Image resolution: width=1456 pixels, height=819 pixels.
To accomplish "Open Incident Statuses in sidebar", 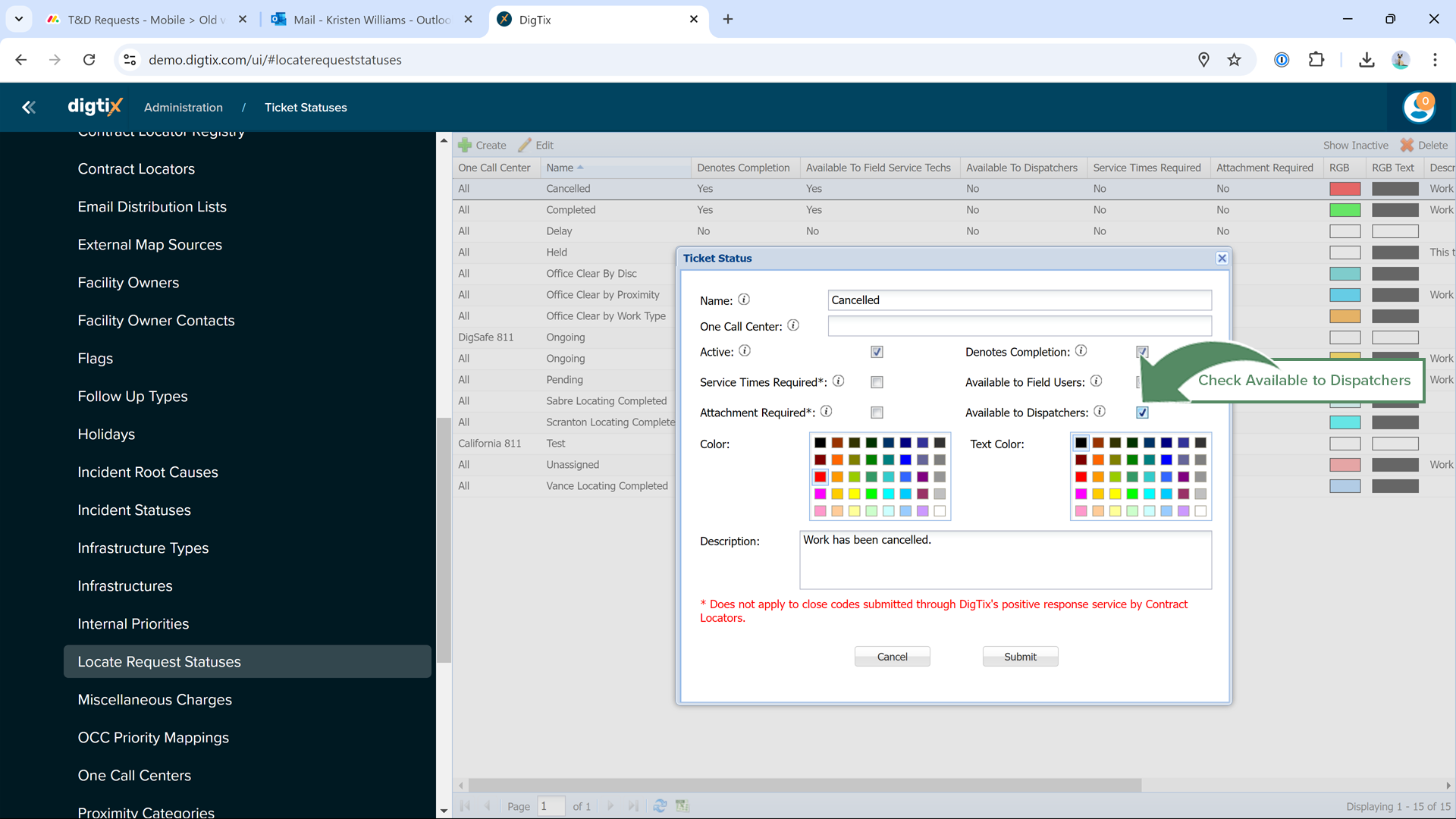I will tap(134, 510).
